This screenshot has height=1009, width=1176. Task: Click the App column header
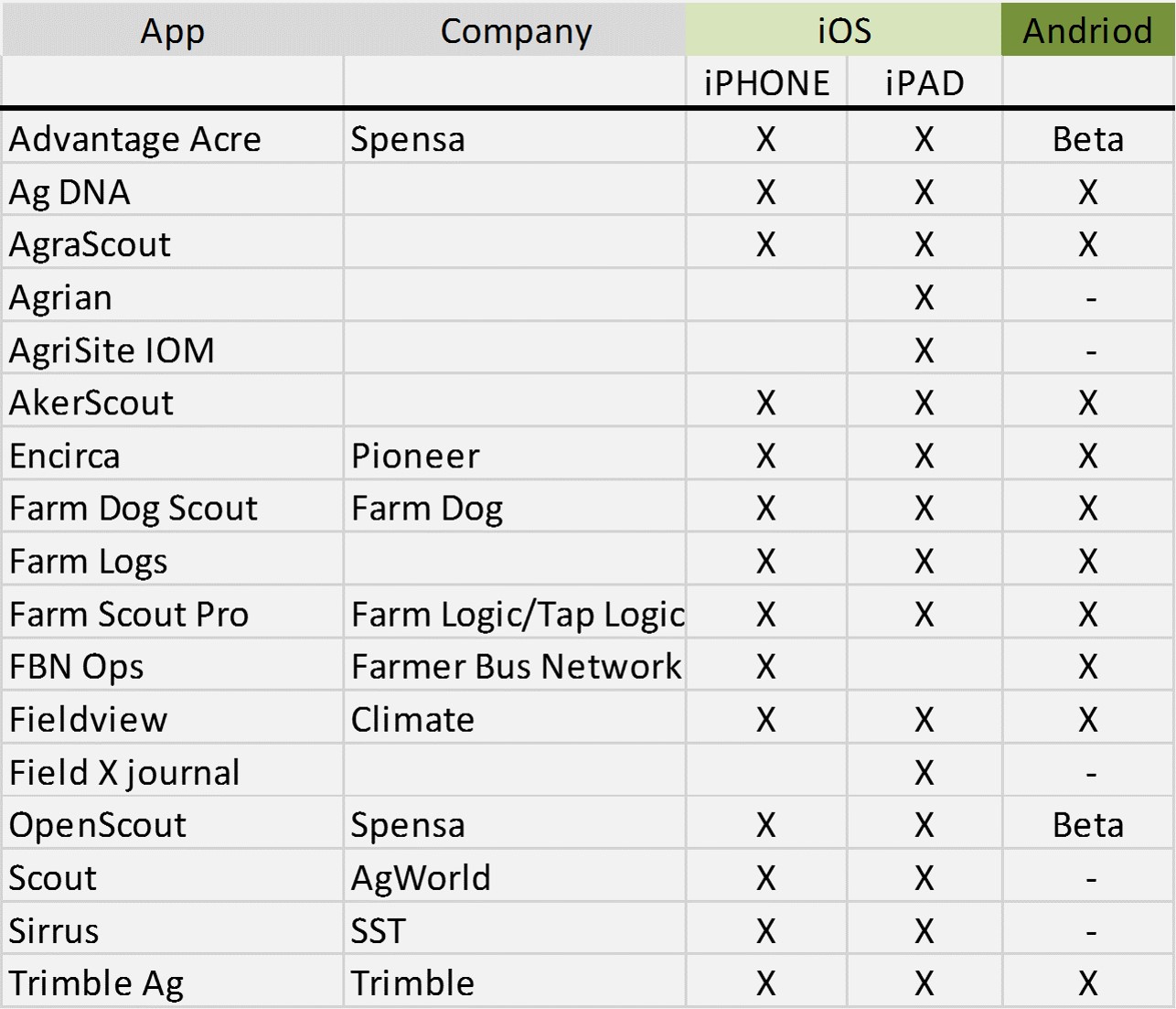172,31
